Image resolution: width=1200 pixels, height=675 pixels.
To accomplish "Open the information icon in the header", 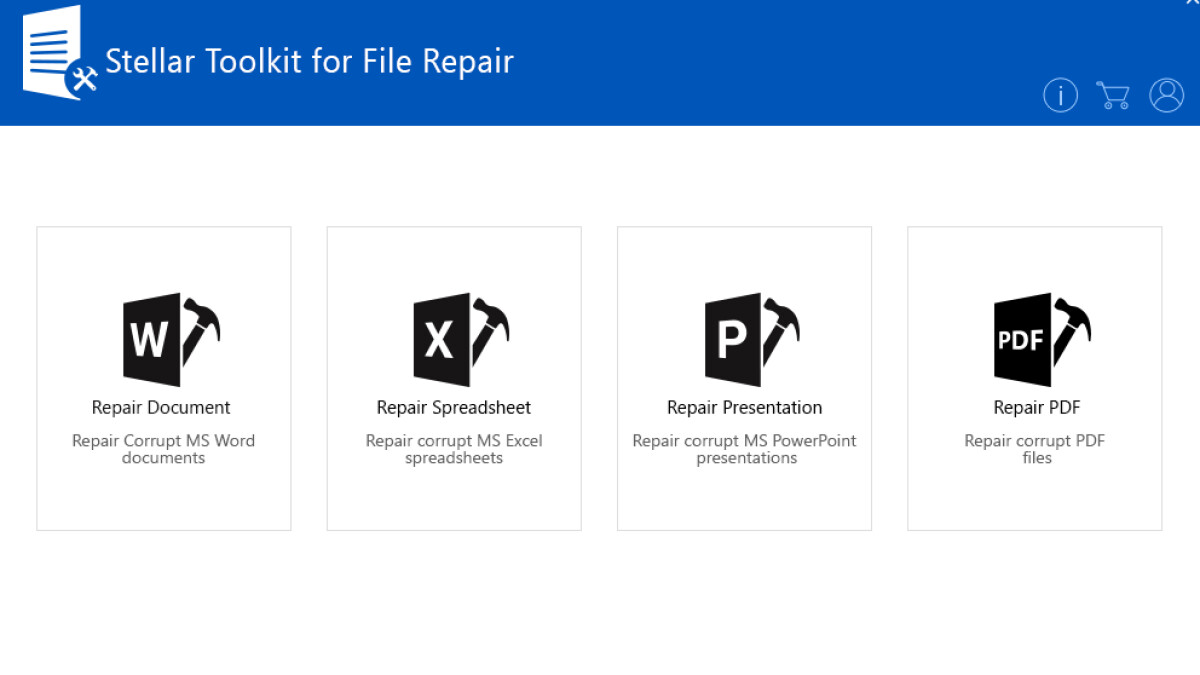I will (1060, 95).
